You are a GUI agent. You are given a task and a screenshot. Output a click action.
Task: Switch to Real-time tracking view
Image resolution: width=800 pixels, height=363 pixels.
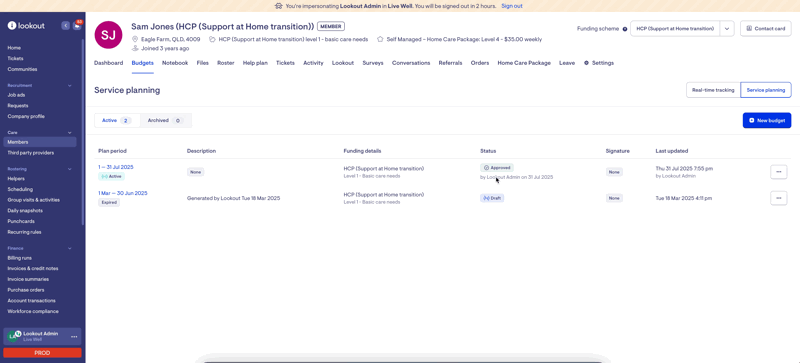pos(713,90)
